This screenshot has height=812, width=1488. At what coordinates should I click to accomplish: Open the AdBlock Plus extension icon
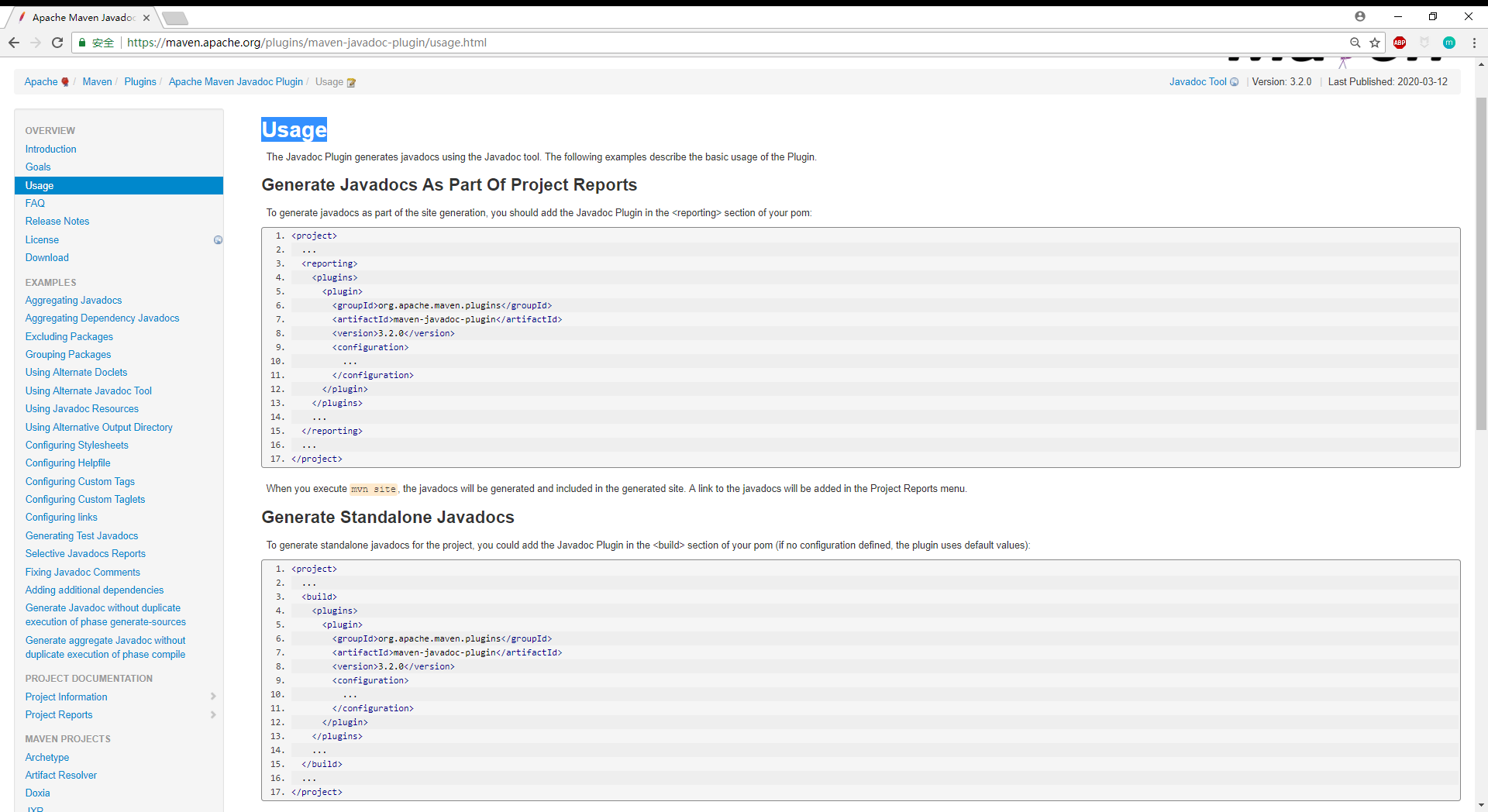point(1400,43)
